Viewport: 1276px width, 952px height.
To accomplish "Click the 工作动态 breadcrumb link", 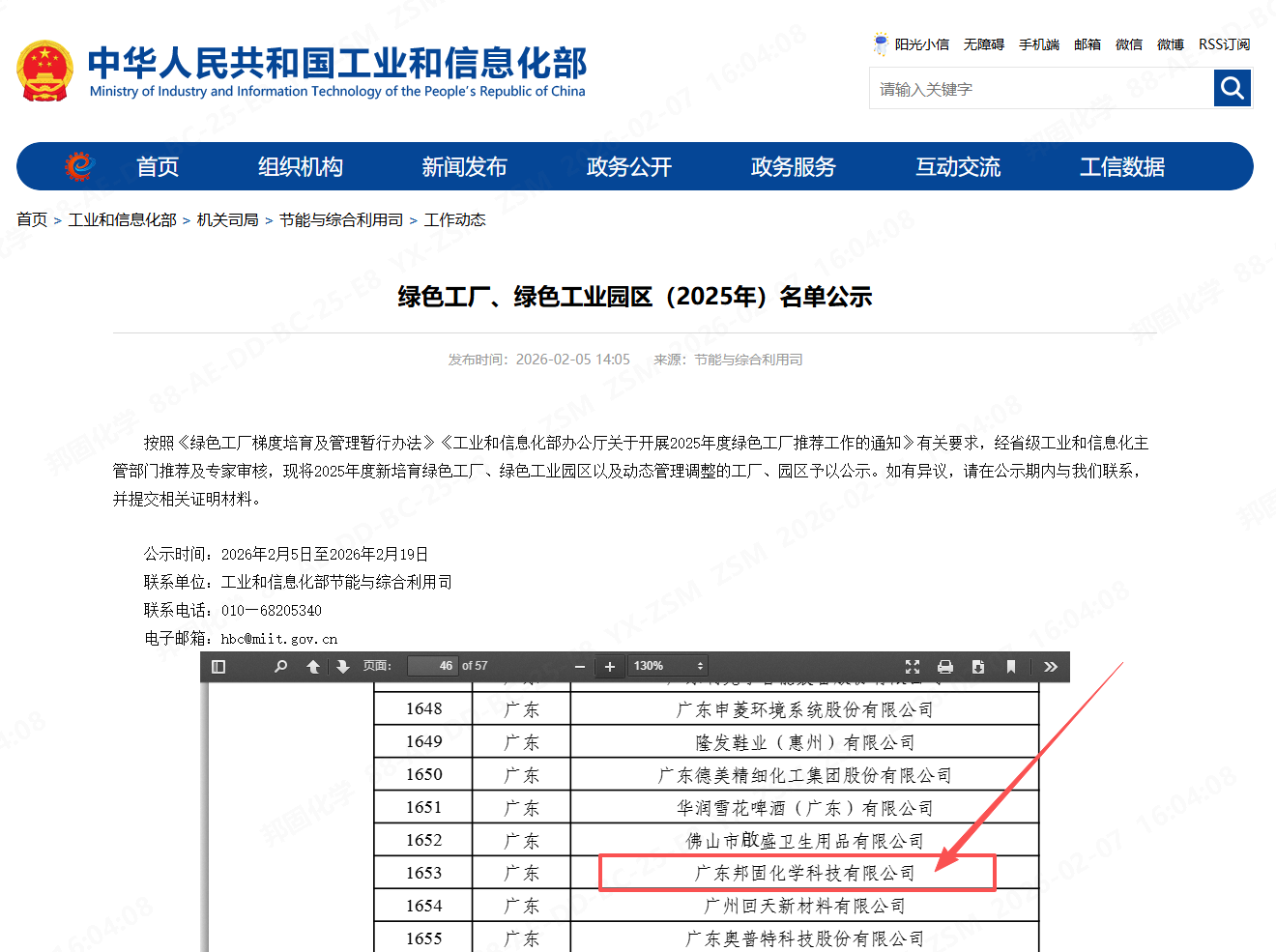I will click(455, 220).
